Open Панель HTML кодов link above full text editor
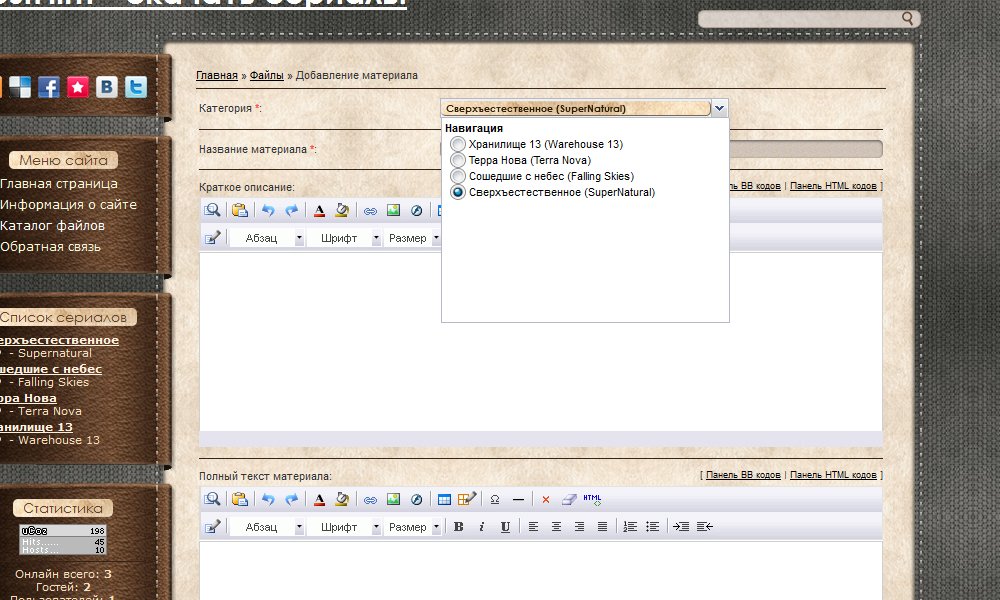Viewport: 1000px width, 600px height. coord(833,475)
